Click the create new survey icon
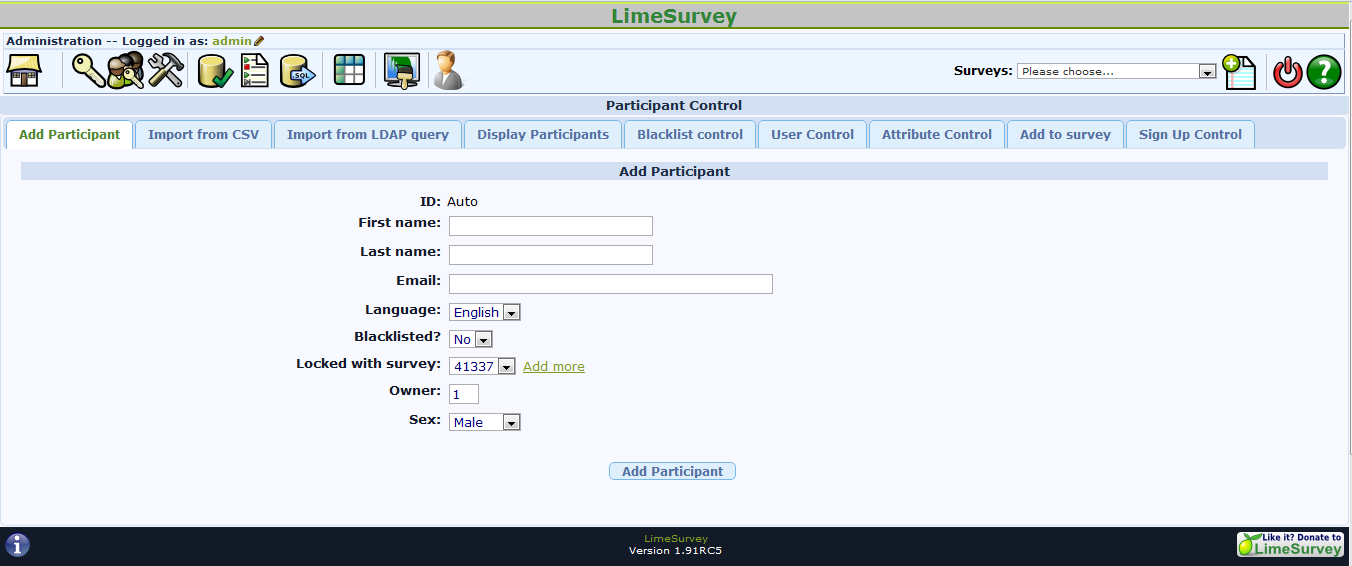 [x=1239, y=72]
